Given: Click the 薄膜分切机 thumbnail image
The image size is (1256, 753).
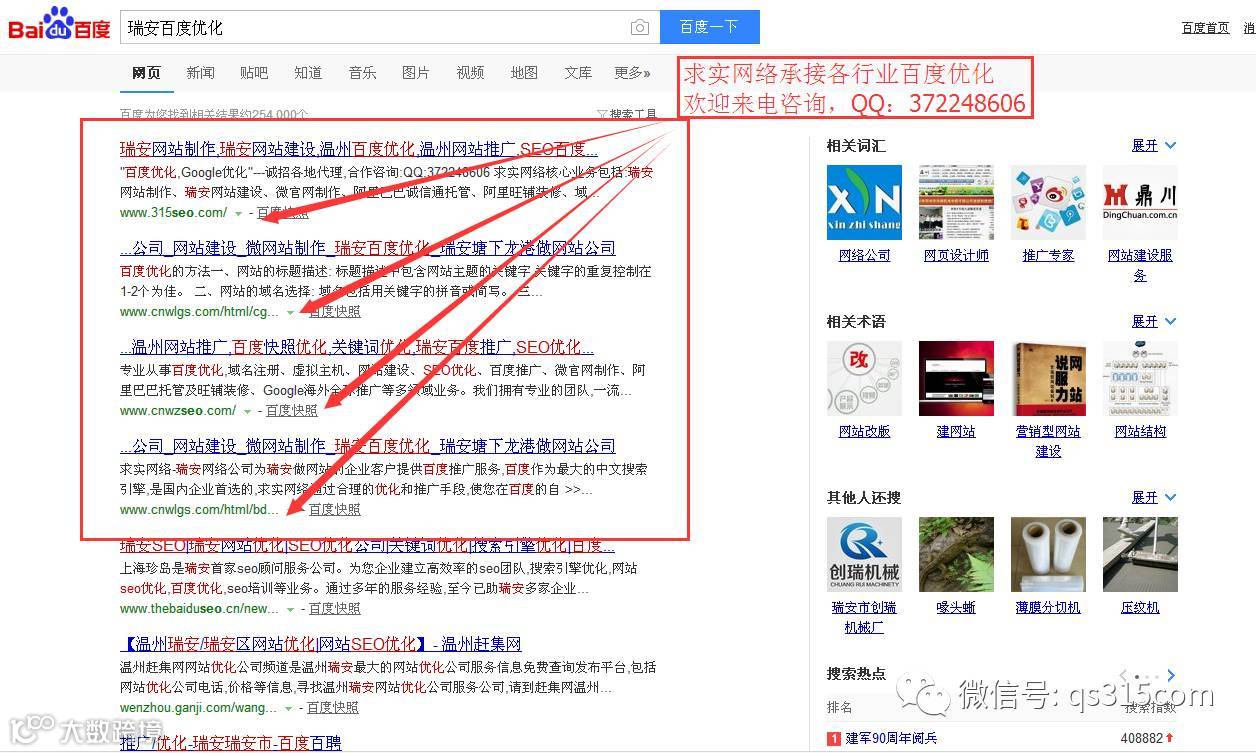Looking at the screenshot, I should pyautogui.click(x=1048, y=555).
